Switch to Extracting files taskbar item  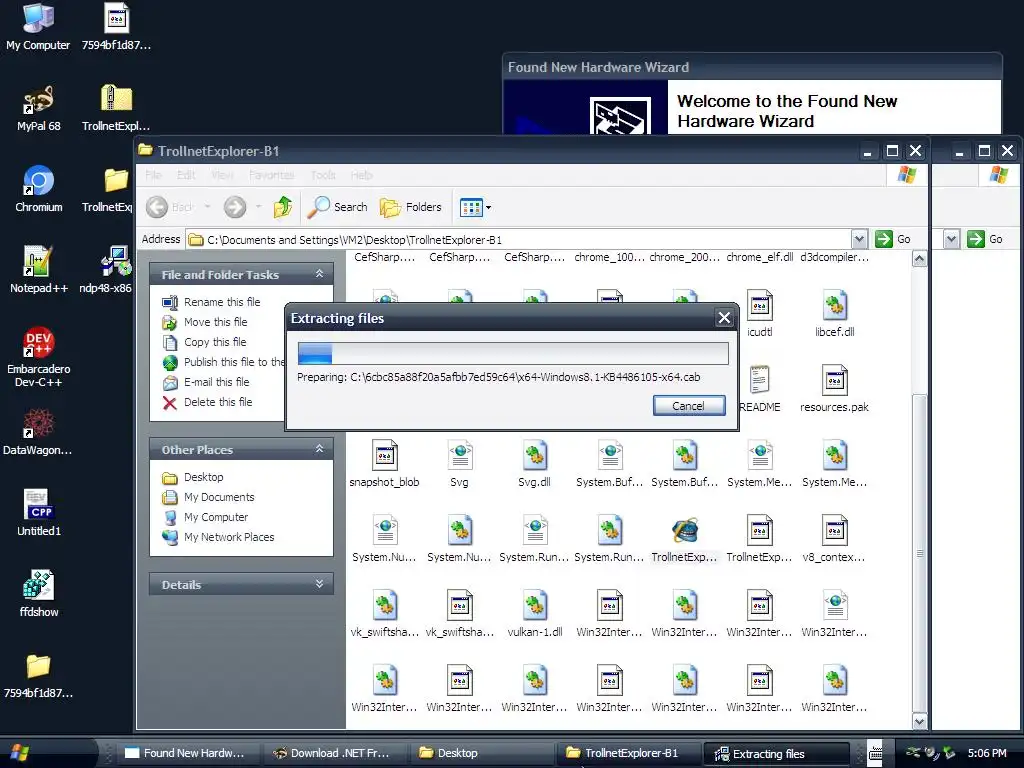(x=775, y=754)
